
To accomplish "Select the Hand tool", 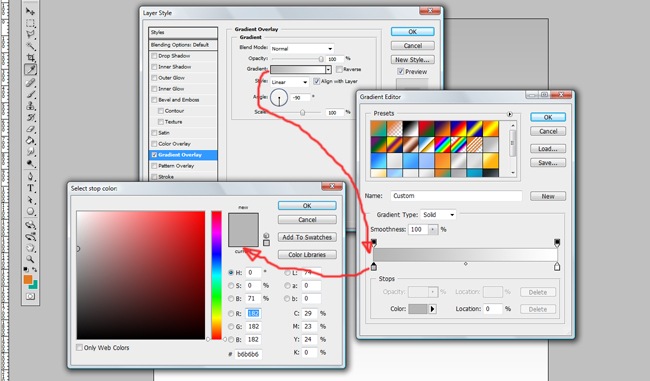I will click(30, 248).
